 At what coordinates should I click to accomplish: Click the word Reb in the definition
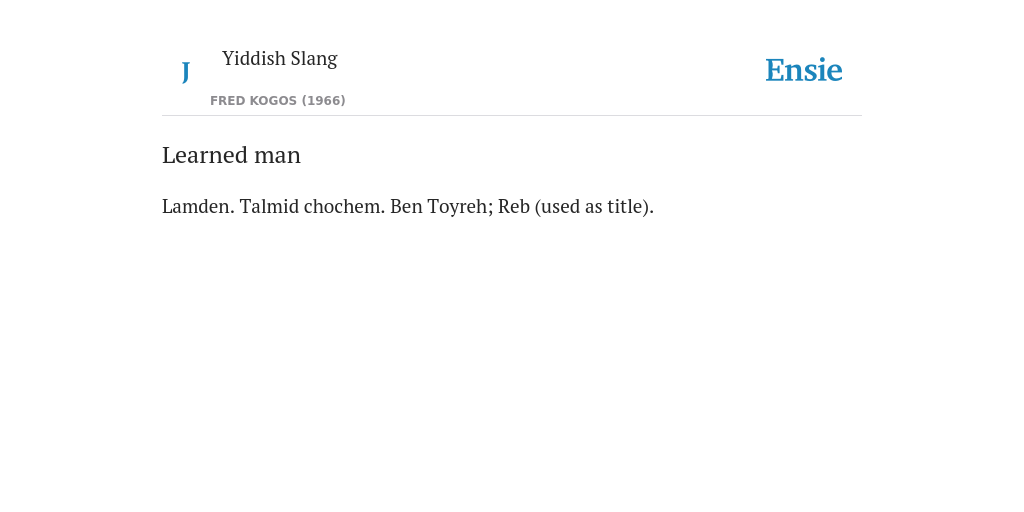(513, 206)
